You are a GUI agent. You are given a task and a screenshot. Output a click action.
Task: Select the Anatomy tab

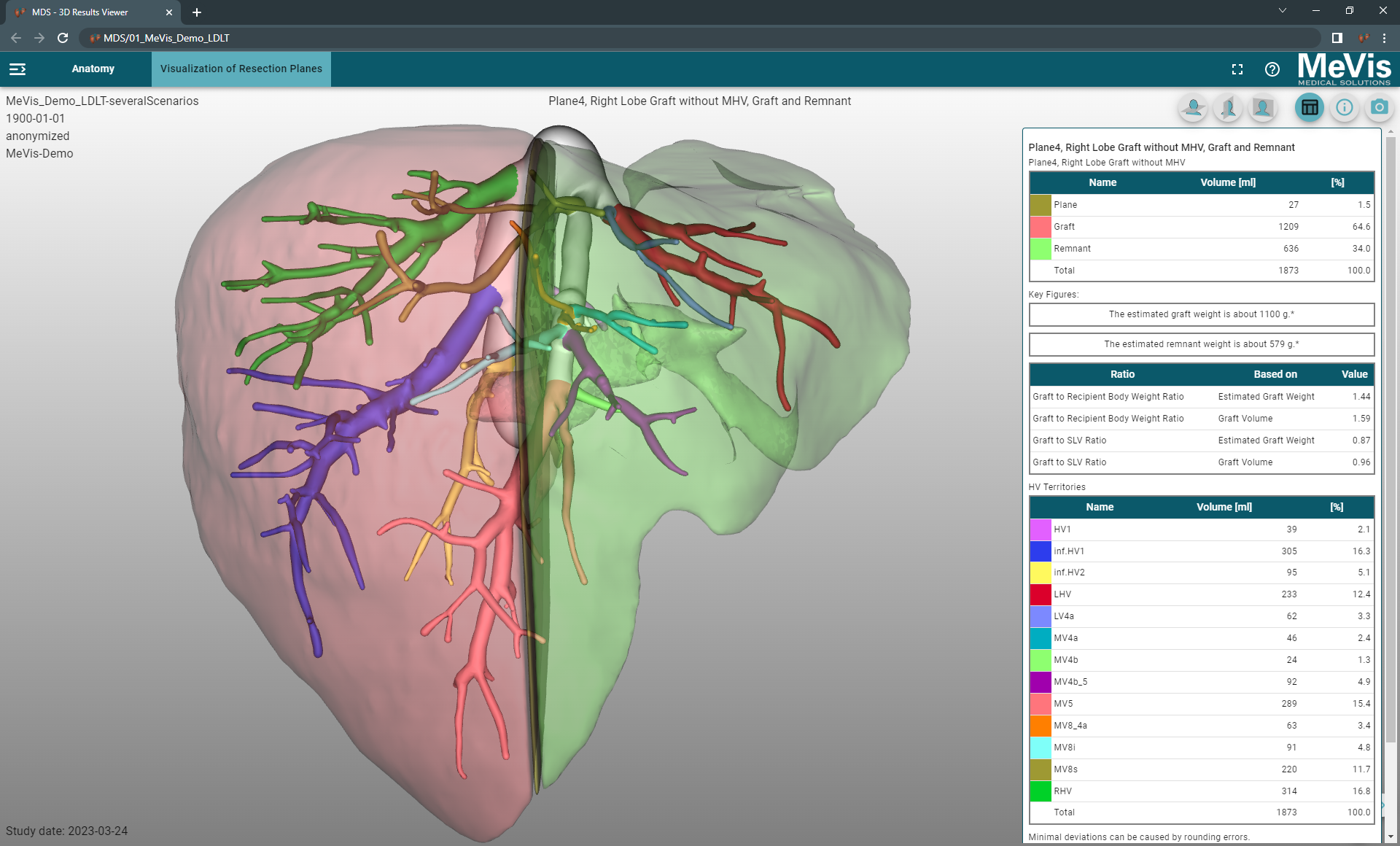(93, 69)
